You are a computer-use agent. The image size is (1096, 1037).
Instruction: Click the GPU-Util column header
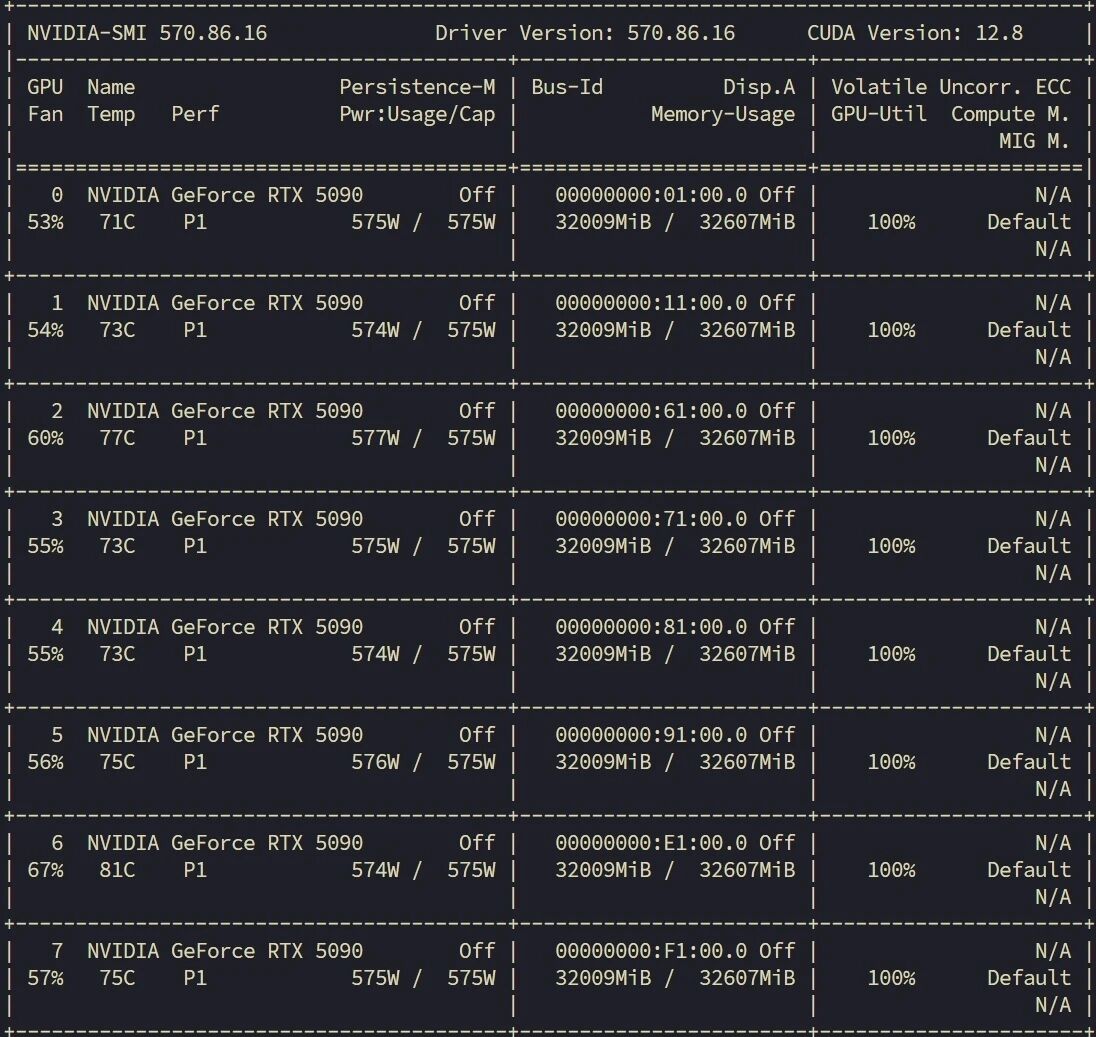pos(878,114)
